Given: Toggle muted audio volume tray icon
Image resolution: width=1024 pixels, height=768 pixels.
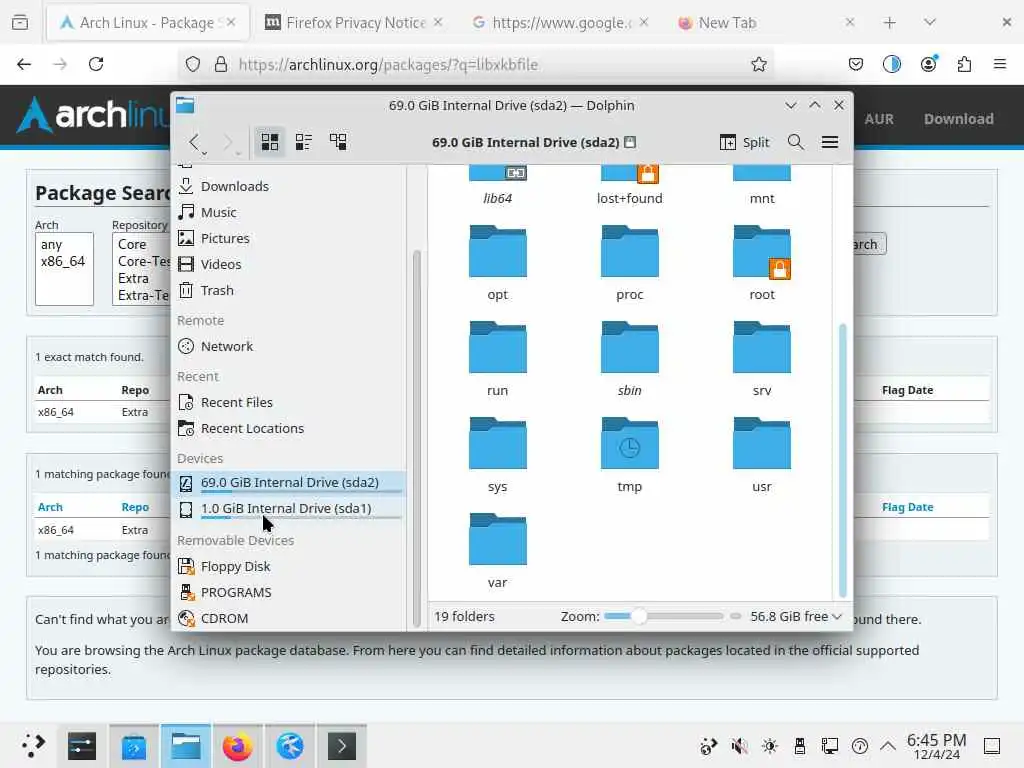Looking at the screenshot, I should (x=739, y=746).
